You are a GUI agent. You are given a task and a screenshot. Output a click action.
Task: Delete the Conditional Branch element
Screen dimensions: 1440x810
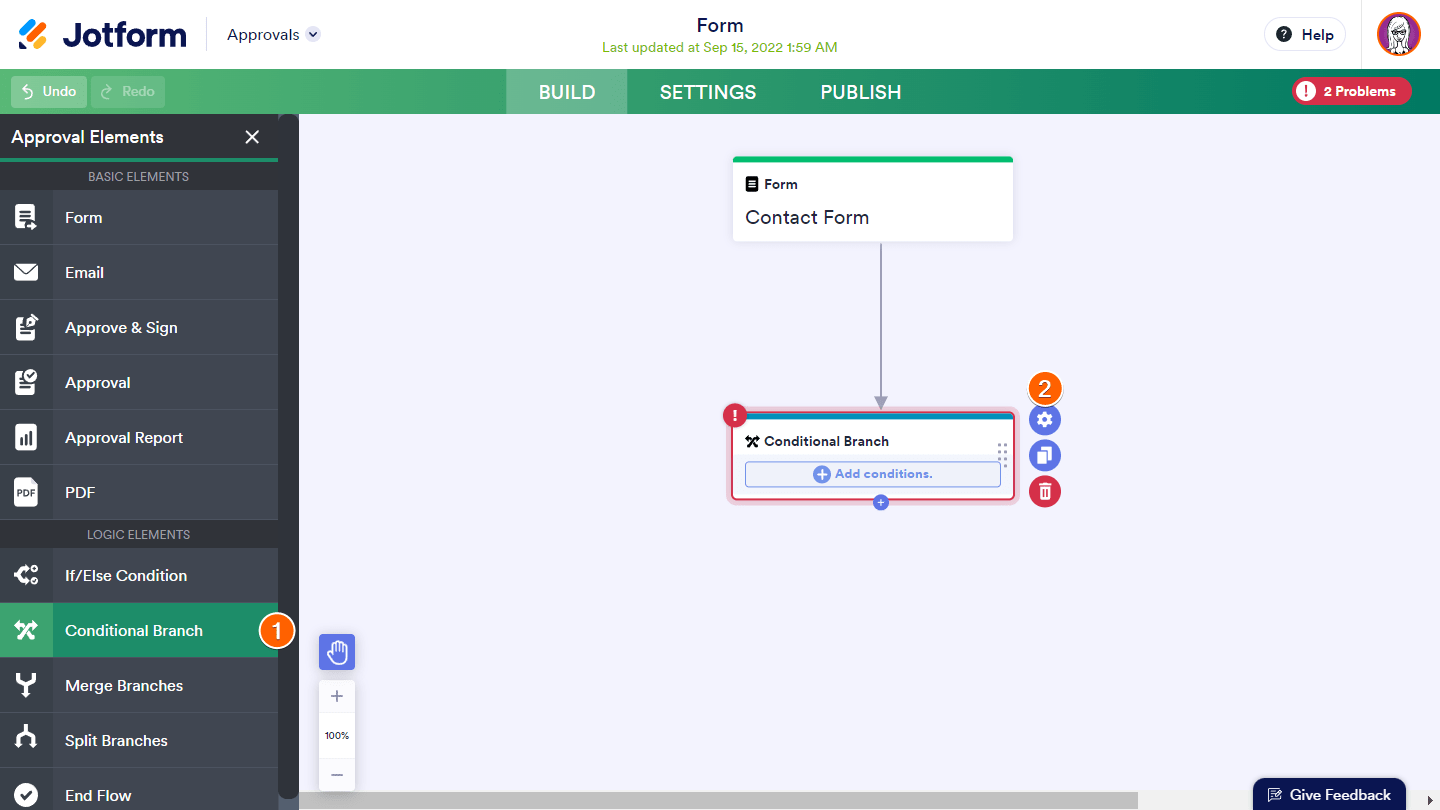(x=1045, y=491)
